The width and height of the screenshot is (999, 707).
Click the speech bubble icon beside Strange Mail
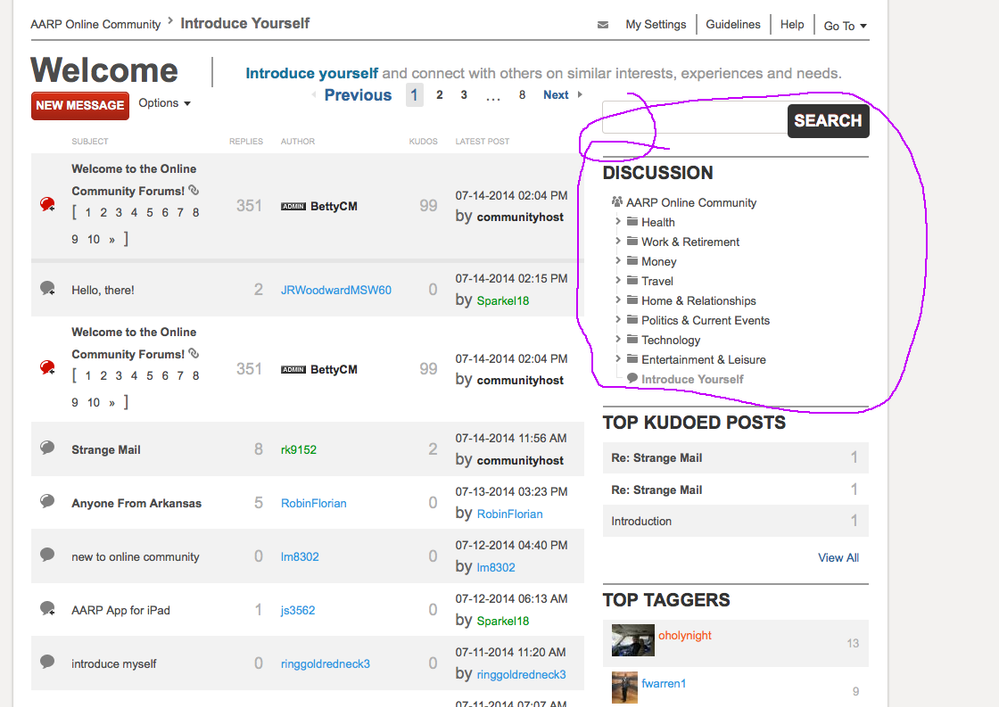(x=46, y=449)
